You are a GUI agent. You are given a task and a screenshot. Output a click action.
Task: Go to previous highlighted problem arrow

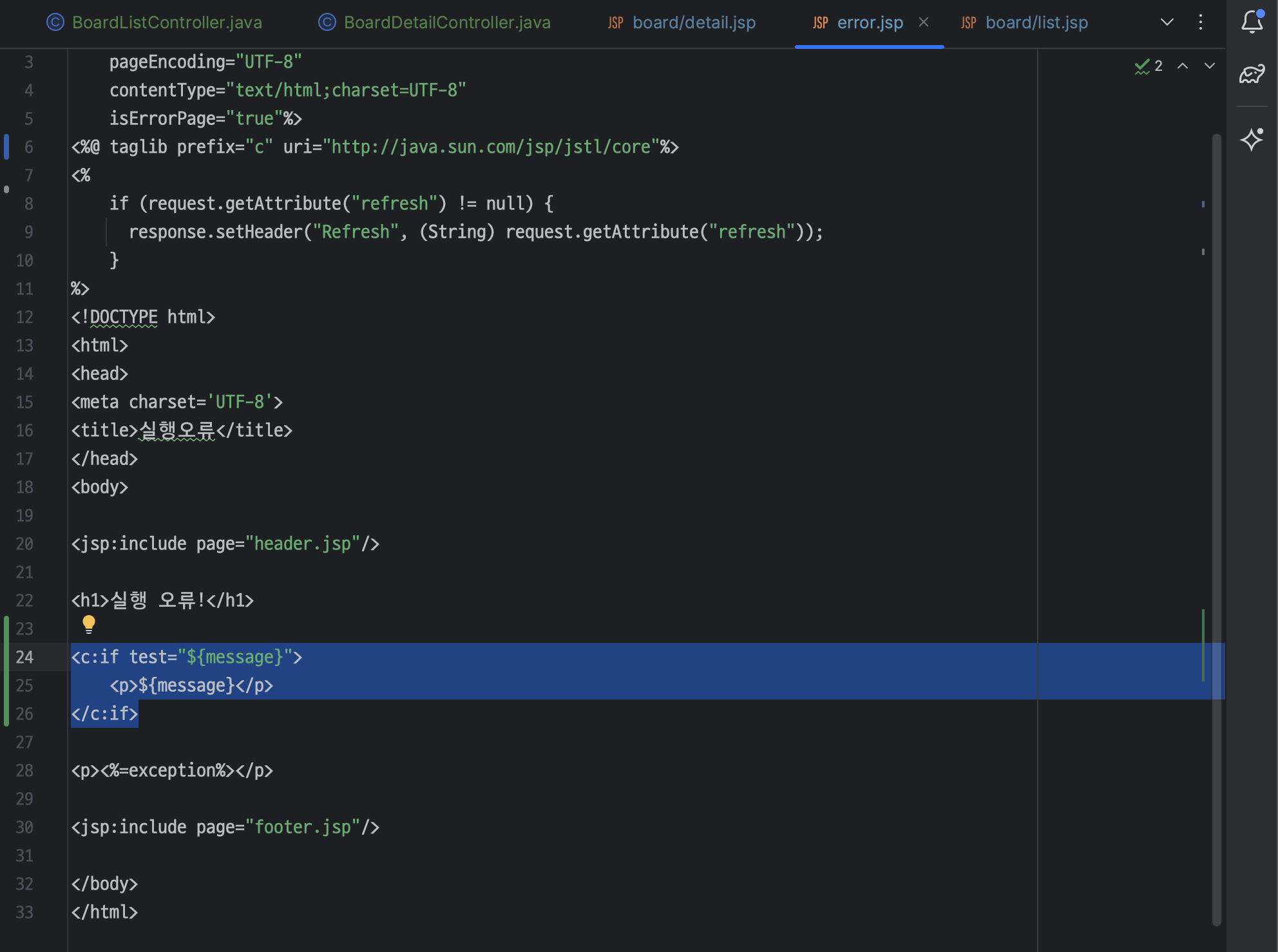pos(1183,66)
